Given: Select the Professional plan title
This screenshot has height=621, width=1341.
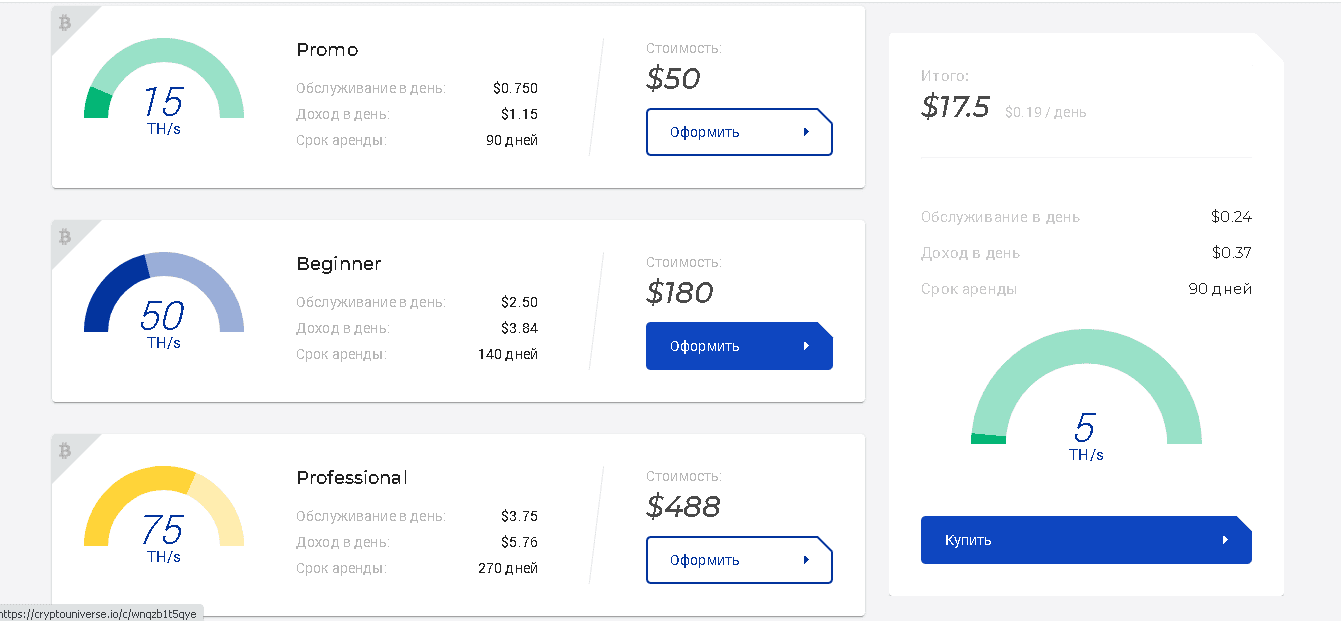Looking at the screenshot, I should [x=352, y=478].
